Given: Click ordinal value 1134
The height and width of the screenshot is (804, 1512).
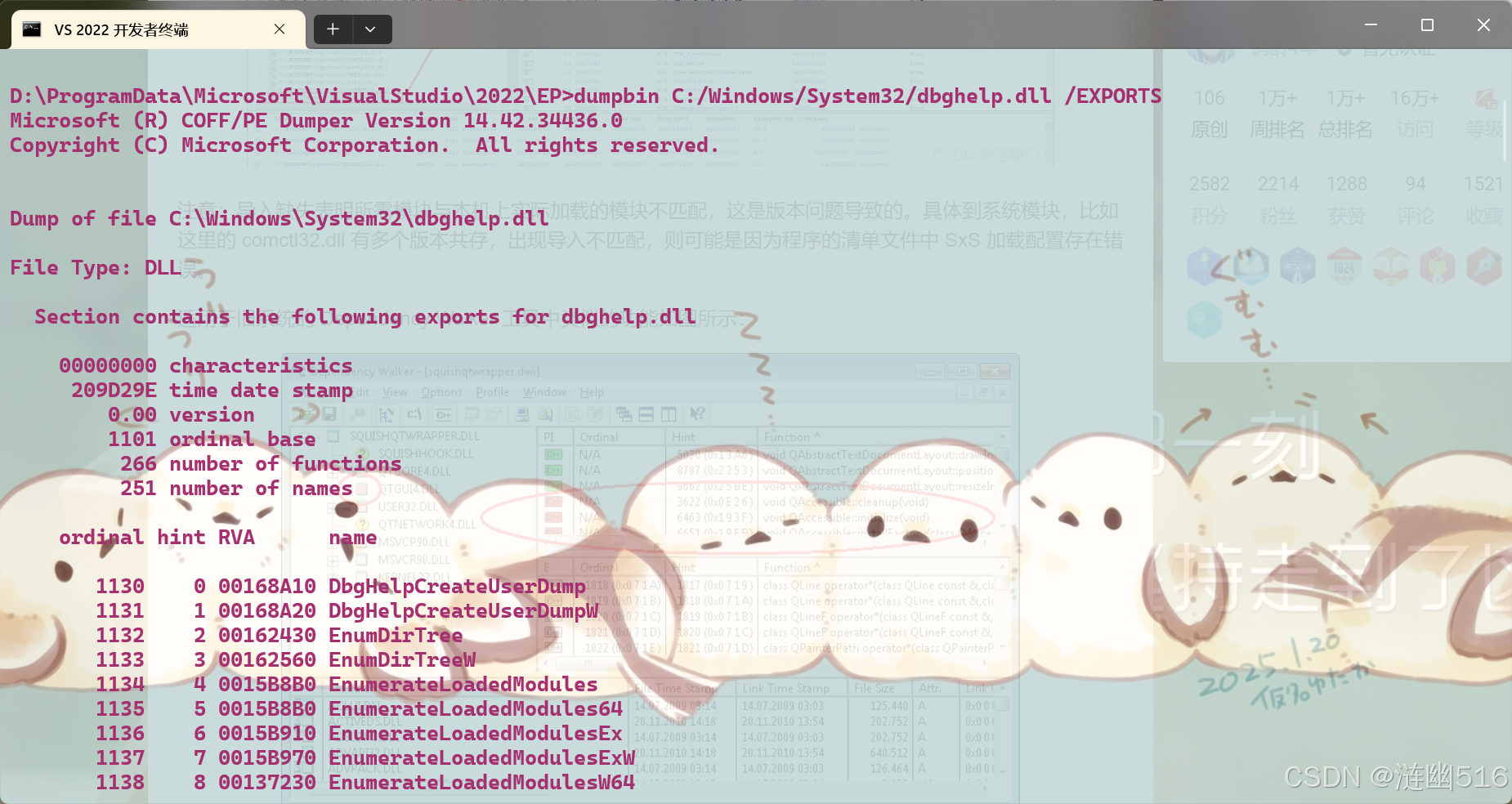Looking at the screenshot, I should click(x=120, y=685).
